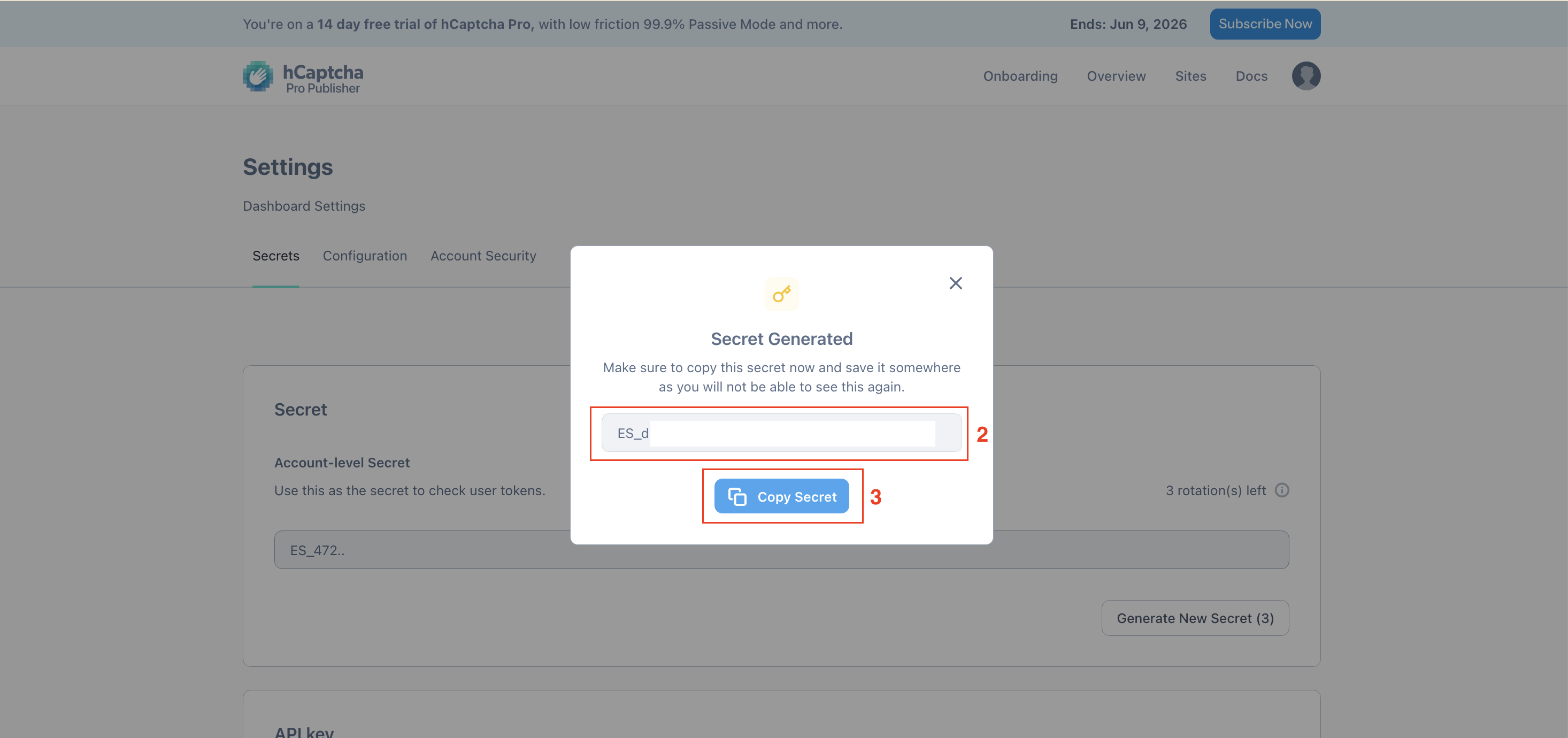Viewport: 1568px width, 738px height.
Task: Click Subscribe Now in the trial banner
Action: tap(1265, 24)
